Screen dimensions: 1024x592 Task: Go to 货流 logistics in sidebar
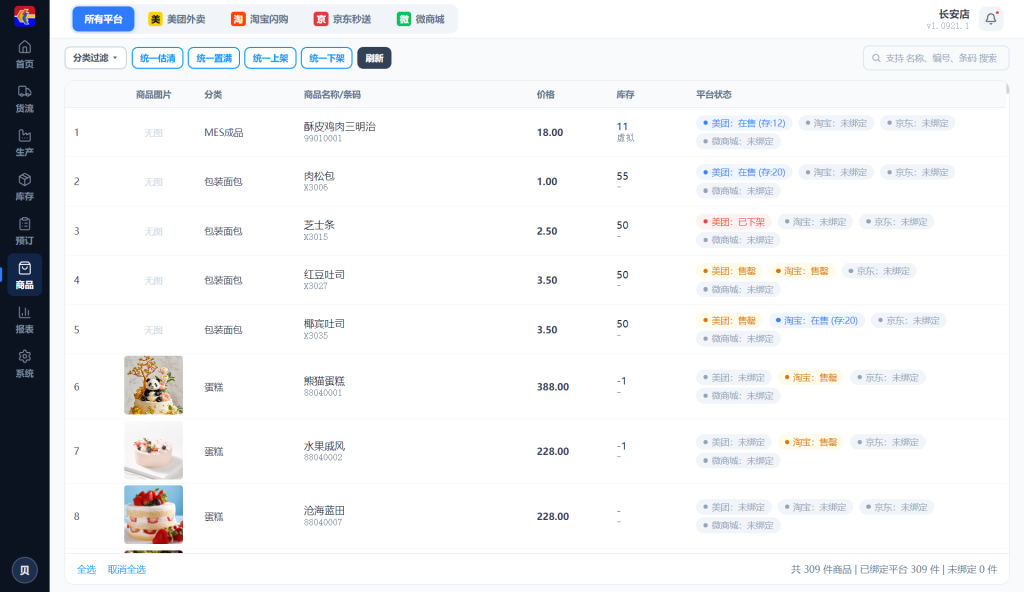click(25, 99)
